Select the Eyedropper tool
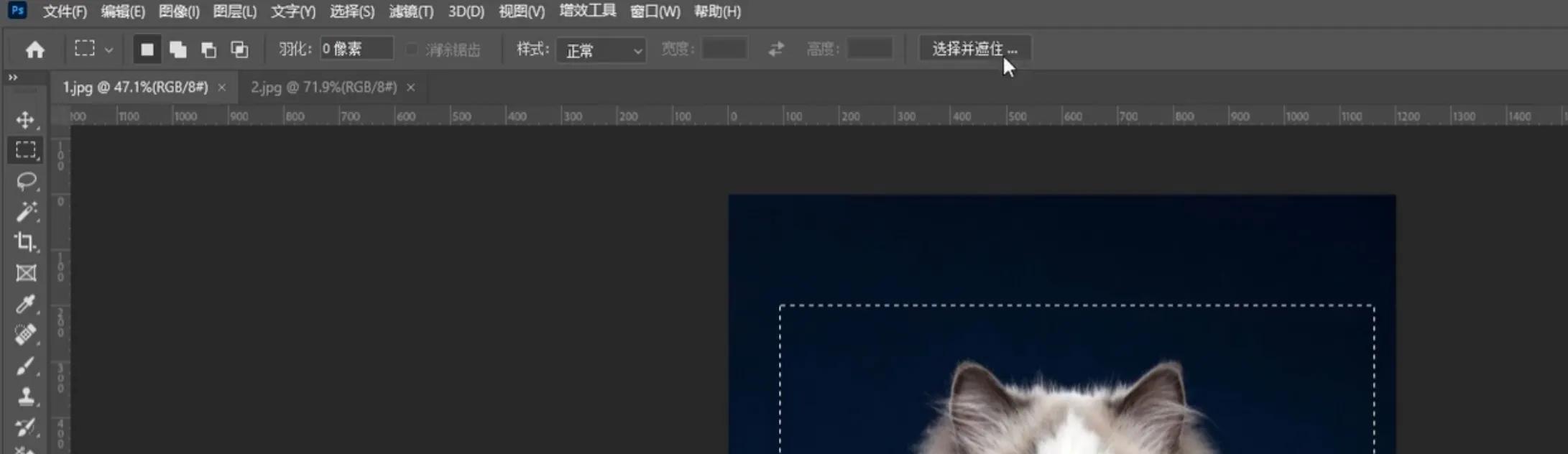Viewport: 1568px width, 454px height. click(x=26, y=304)
